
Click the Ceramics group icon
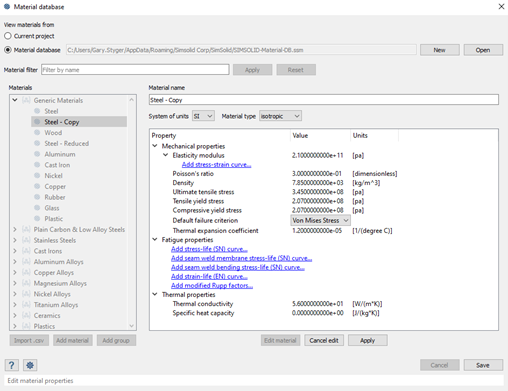26,315
